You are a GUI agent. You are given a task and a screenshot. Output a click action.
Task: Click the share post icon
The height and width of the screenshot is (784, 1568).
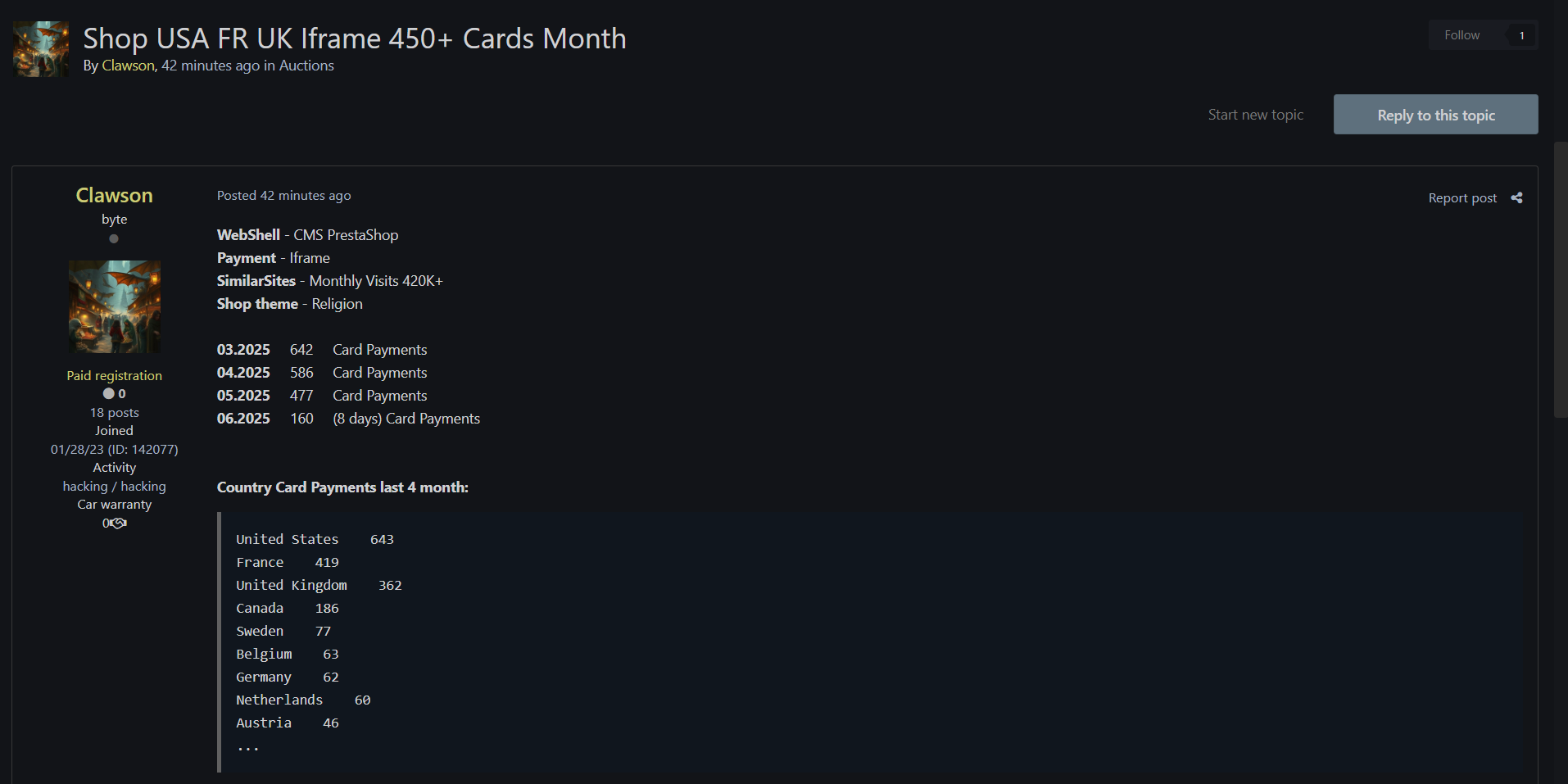click(x=1516, y=198)
